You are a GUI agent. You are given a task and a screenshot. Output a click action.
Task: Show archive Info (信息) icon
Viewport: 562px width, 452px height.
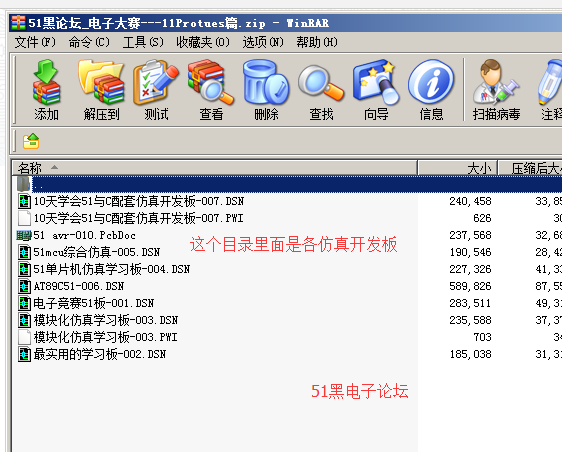(431, 82)
